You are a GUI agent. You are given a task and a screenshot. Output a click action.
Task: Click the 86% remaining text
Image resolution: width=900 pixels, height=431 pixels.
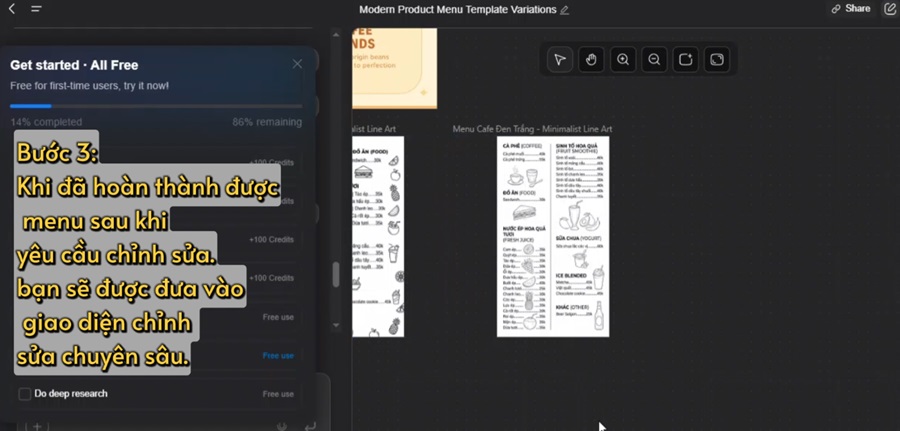click(x=267, y=122)
